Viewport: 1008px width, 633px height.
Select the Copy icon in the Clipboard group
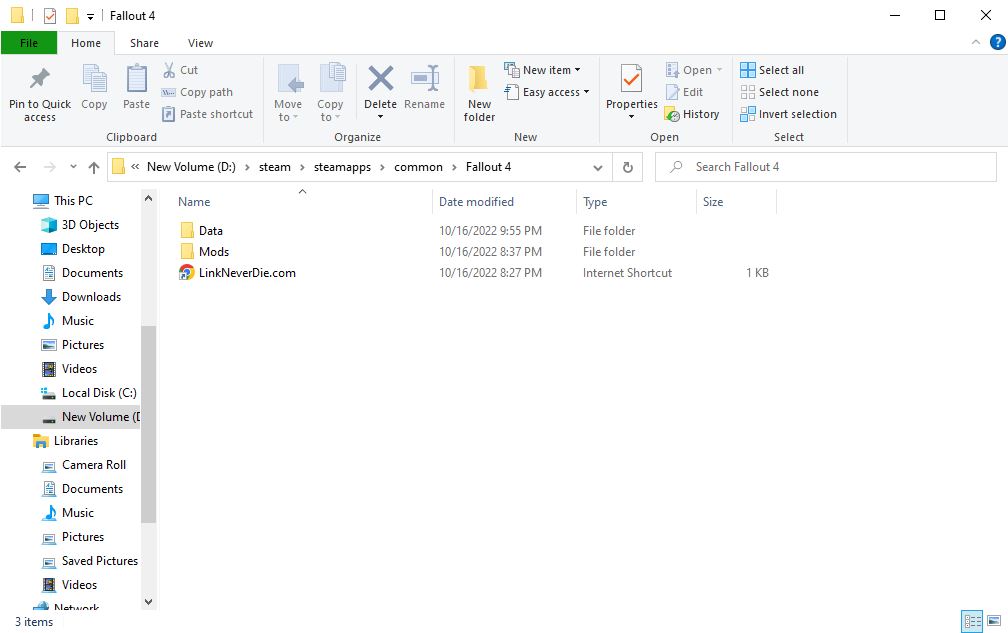click(94, 90)
